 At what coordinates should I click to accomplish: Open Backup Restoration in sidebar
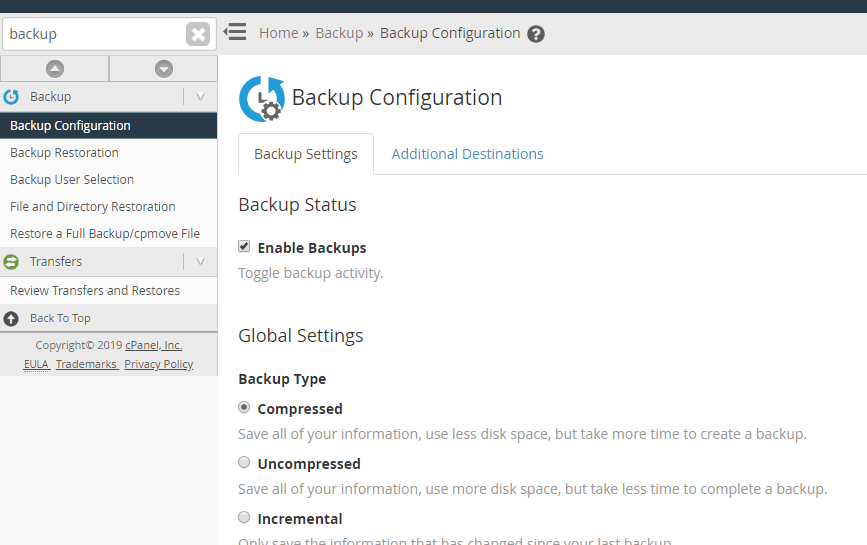pyautogui.click(x=64, y=153)
